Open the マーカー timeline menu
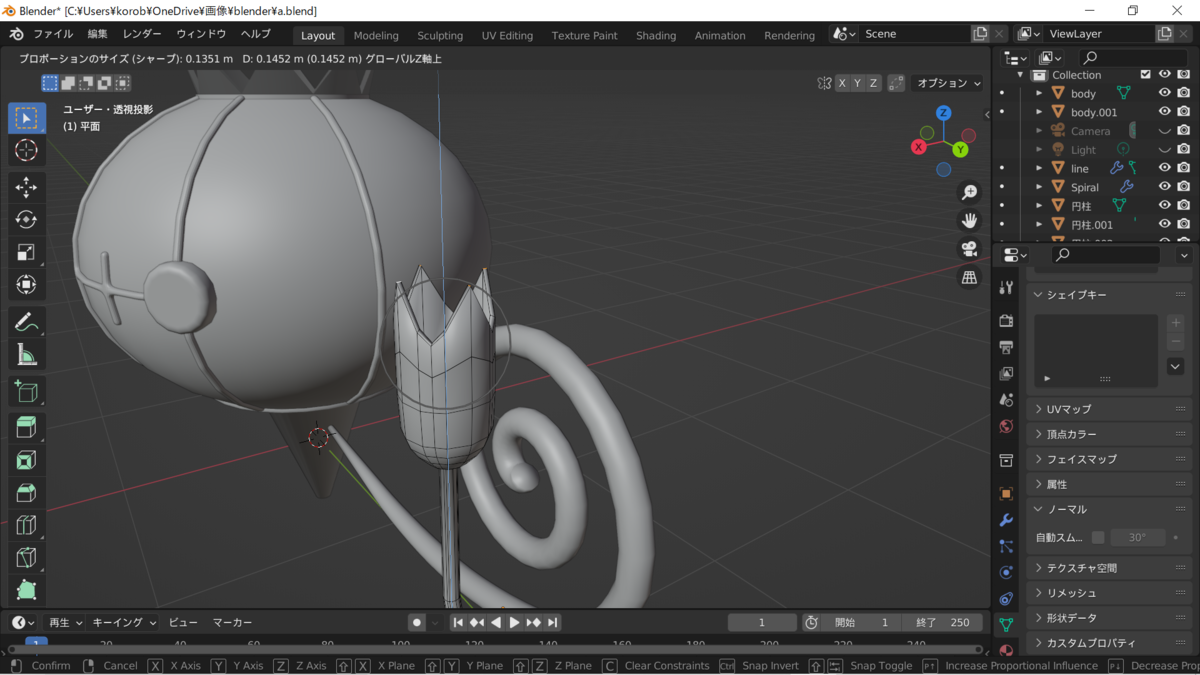The height and width of the screenshot is (675, 1200). coord(232,622)
